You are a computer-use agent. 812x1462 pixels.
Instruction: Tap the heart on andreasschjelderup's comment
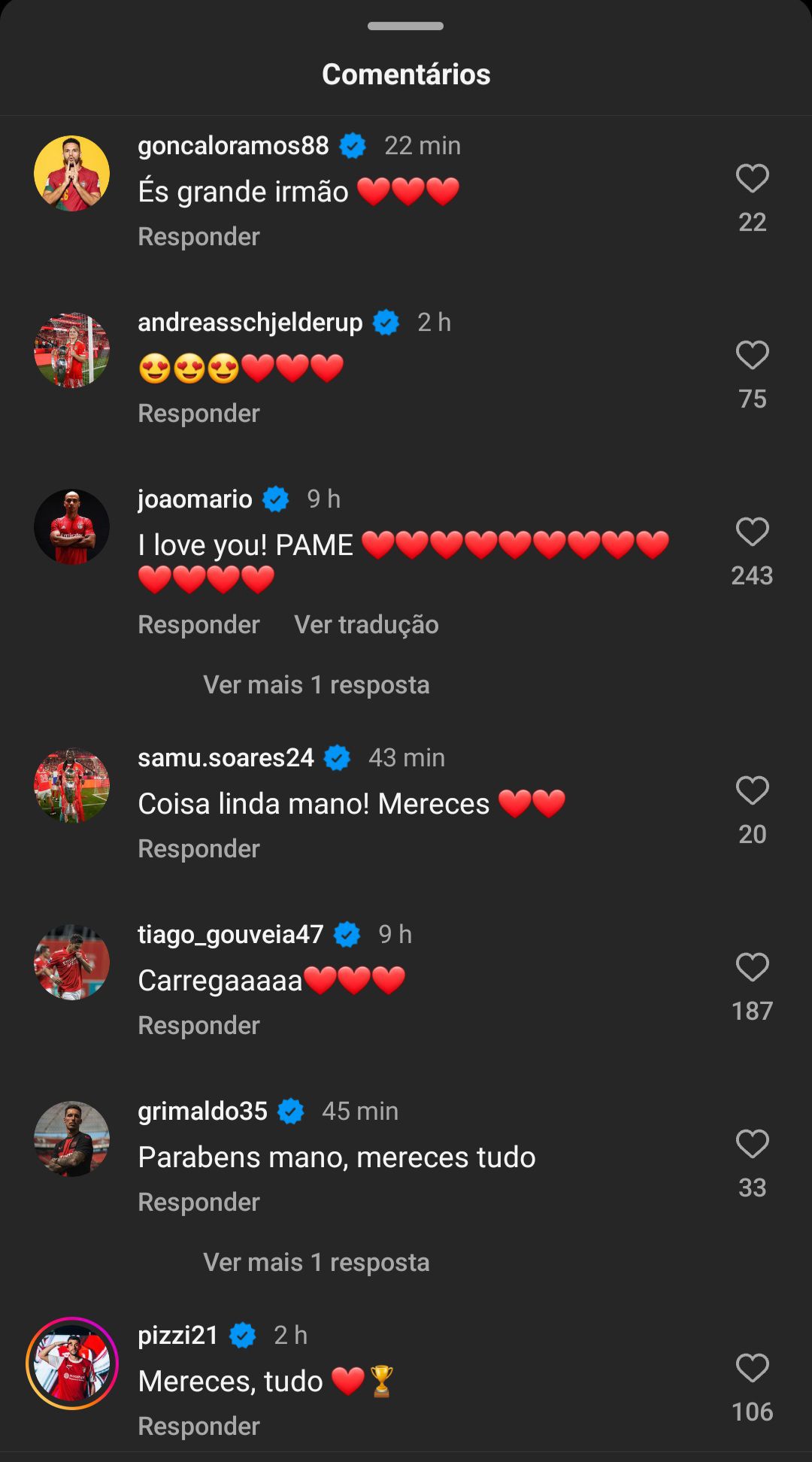[x=752, y=356]
